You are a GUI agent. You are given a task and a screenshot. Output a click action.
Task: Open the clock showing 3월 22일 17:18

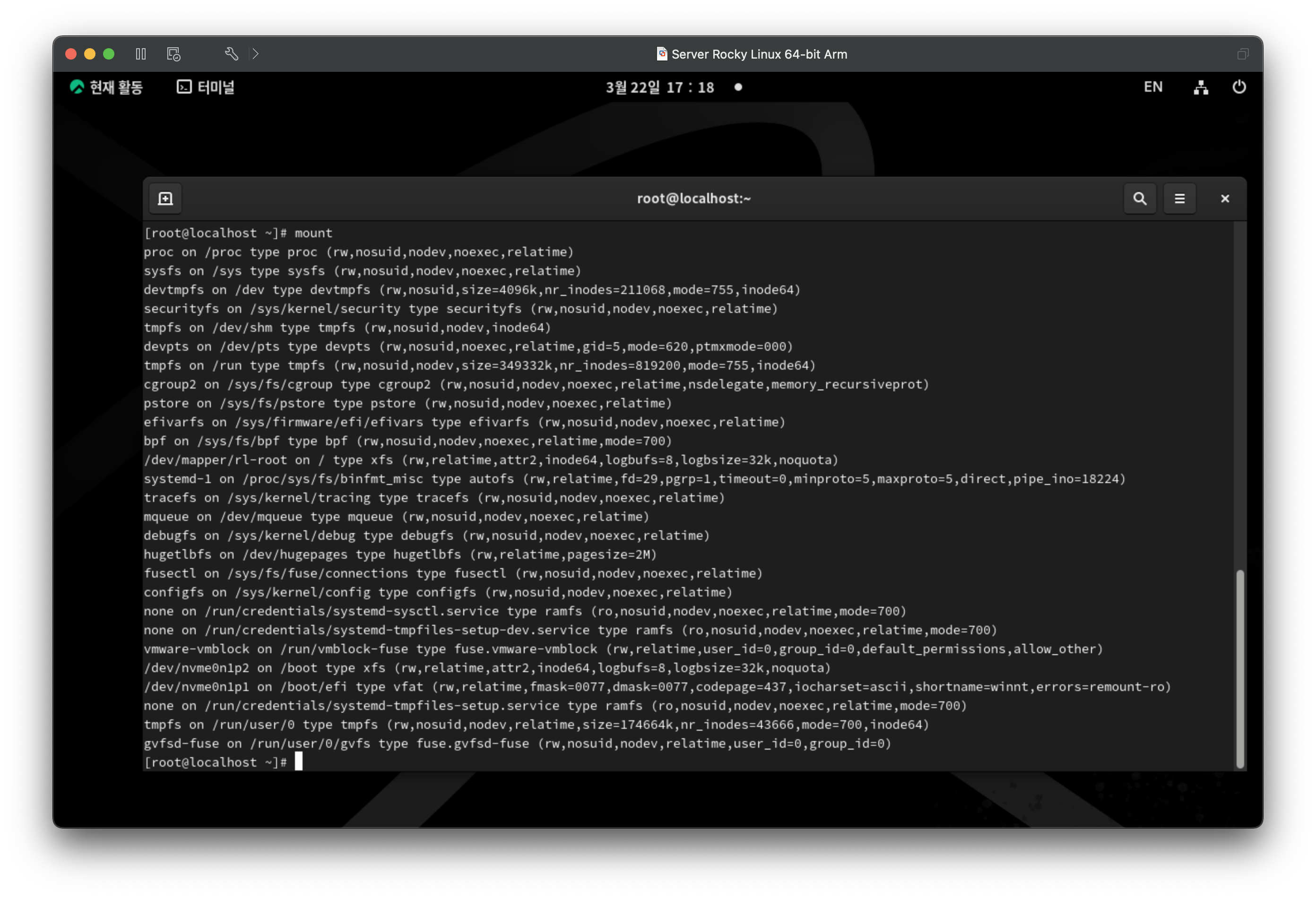coord(660,87)
